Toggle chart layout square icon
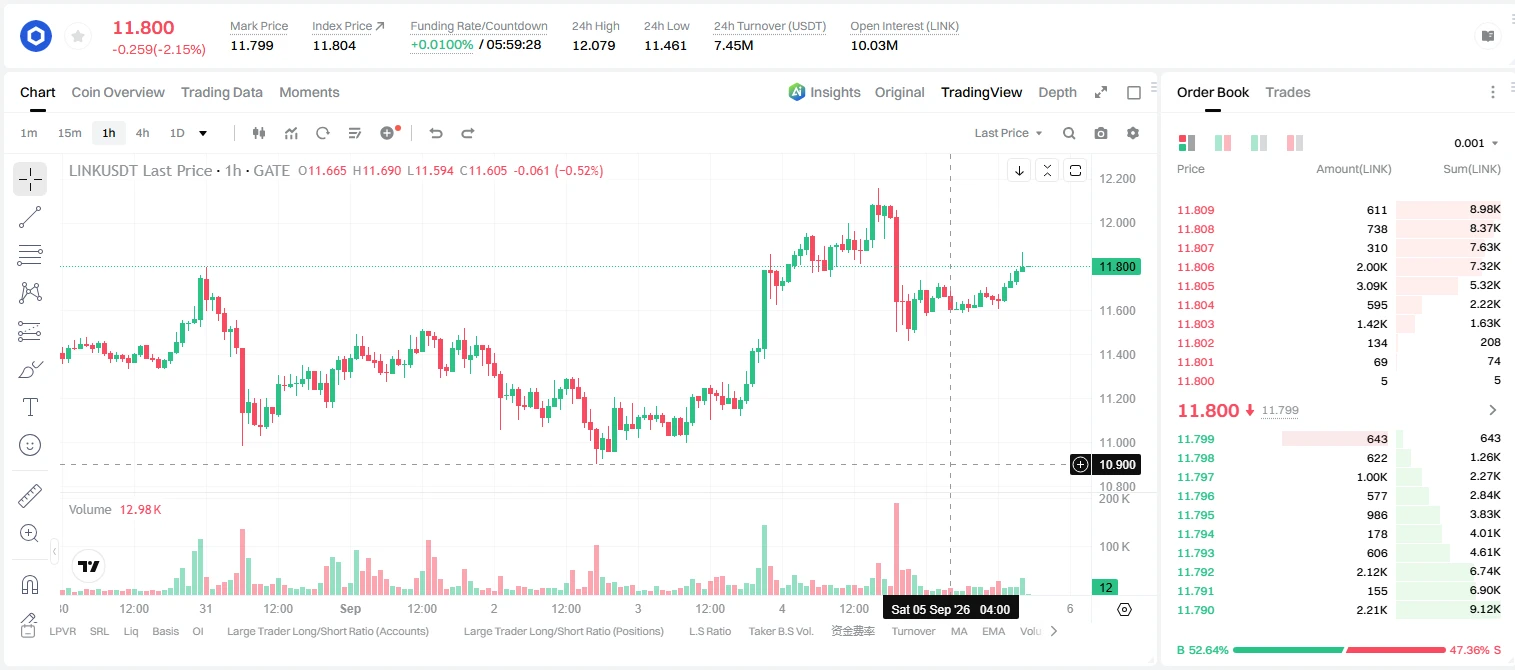Viewport: 1515px width, 670px height. coord(1134,92)
